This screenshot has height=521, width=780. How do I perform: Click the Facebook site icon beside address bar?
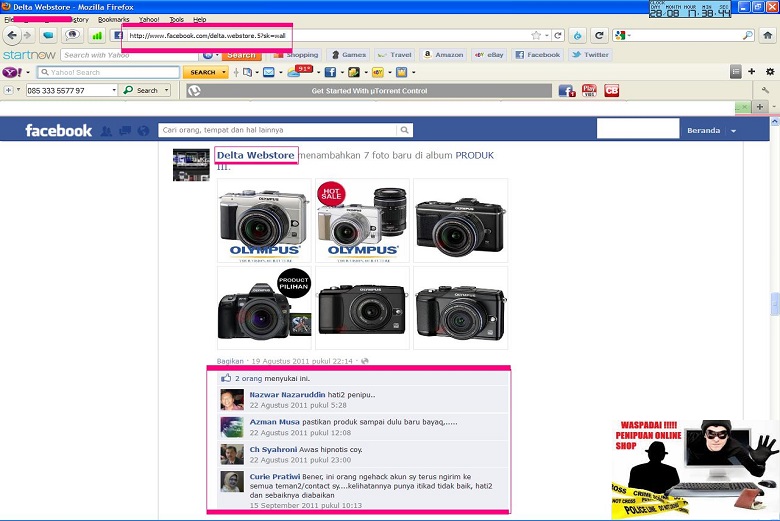tap(118, 35)
